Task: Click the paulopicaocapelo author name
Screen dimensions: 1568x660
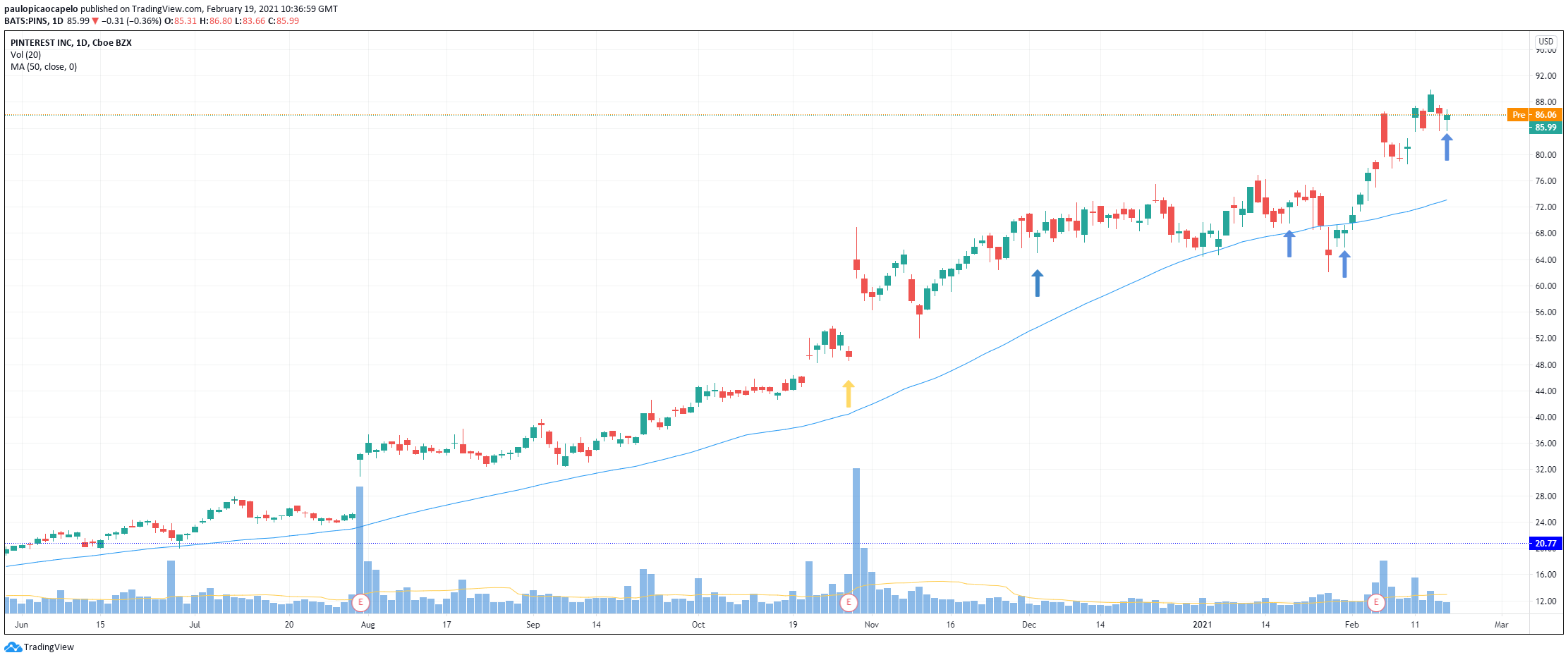Action: coord(41,9)
